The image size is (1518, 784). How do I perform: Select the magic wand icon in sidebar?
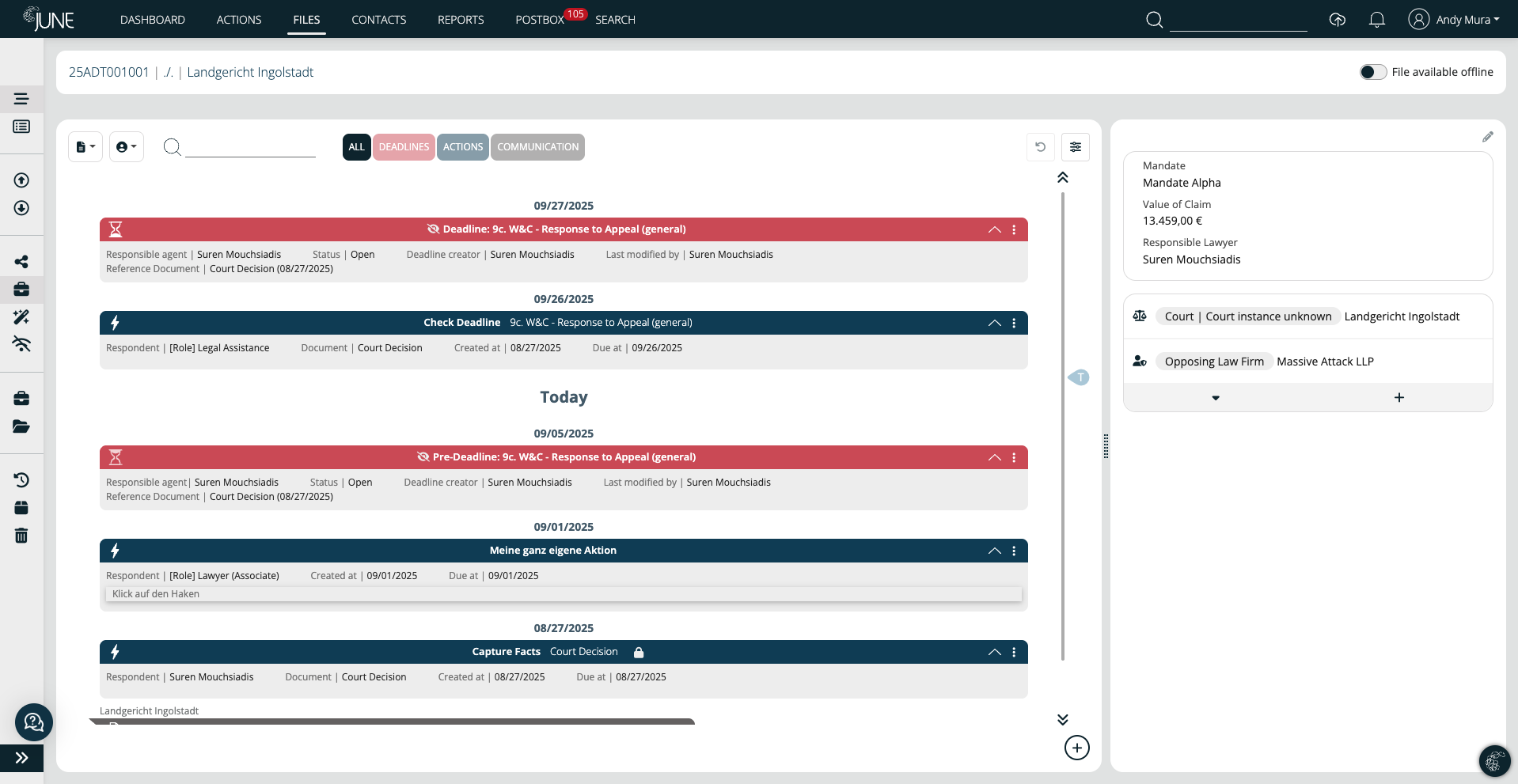(x=21, y=317)
